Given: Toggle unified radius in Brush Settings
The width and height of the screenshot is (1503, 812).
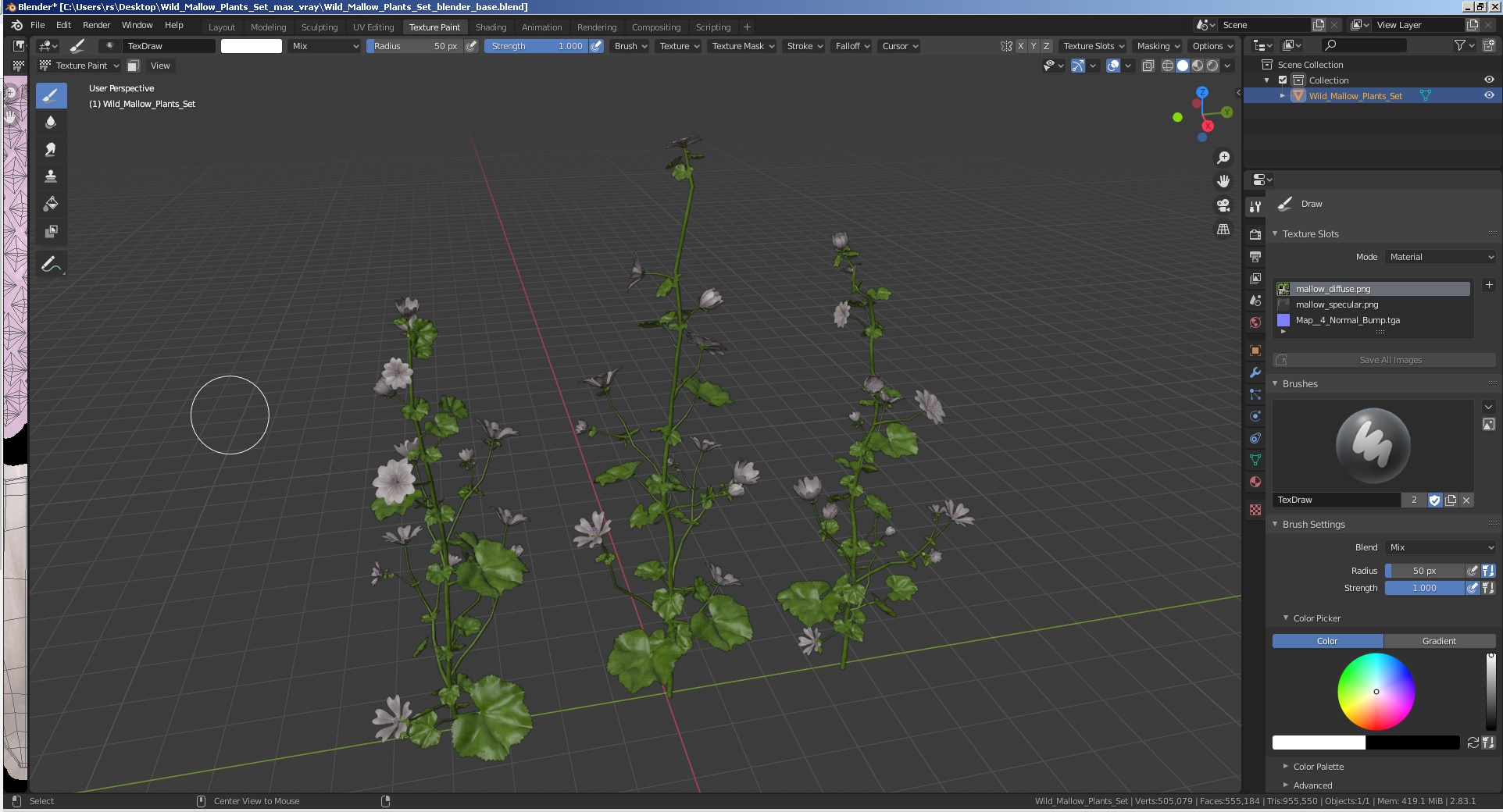Looking at the screenshot, I should pyautogui.click(x=1488, y=571).
